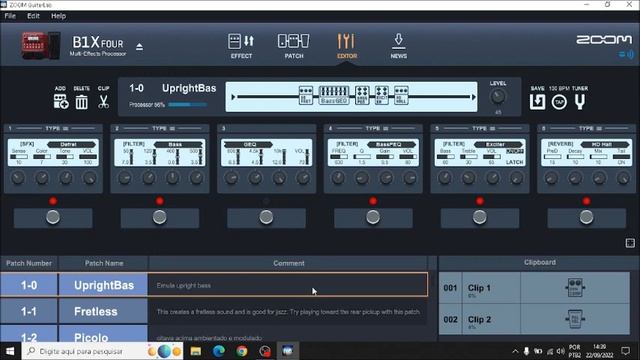Change the Exciter effect name selector
640x360 pixels.
[498, 144]
